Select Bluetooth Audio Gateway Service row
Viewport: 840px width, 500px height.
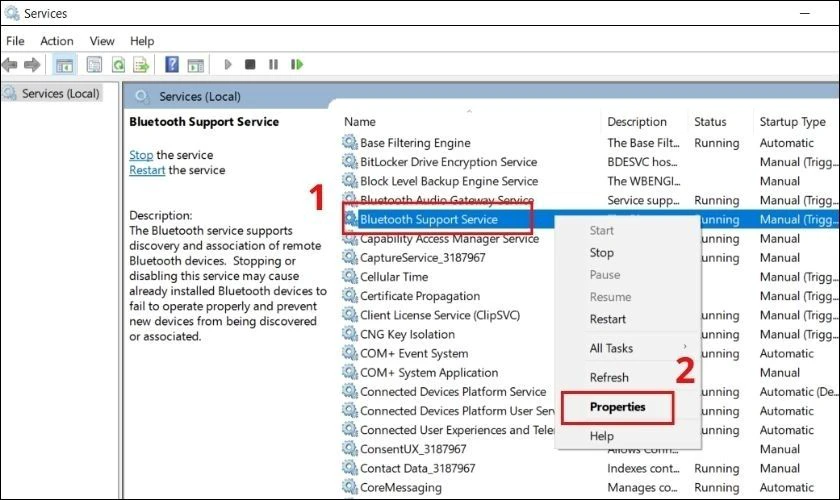click(x=447, y=200)
